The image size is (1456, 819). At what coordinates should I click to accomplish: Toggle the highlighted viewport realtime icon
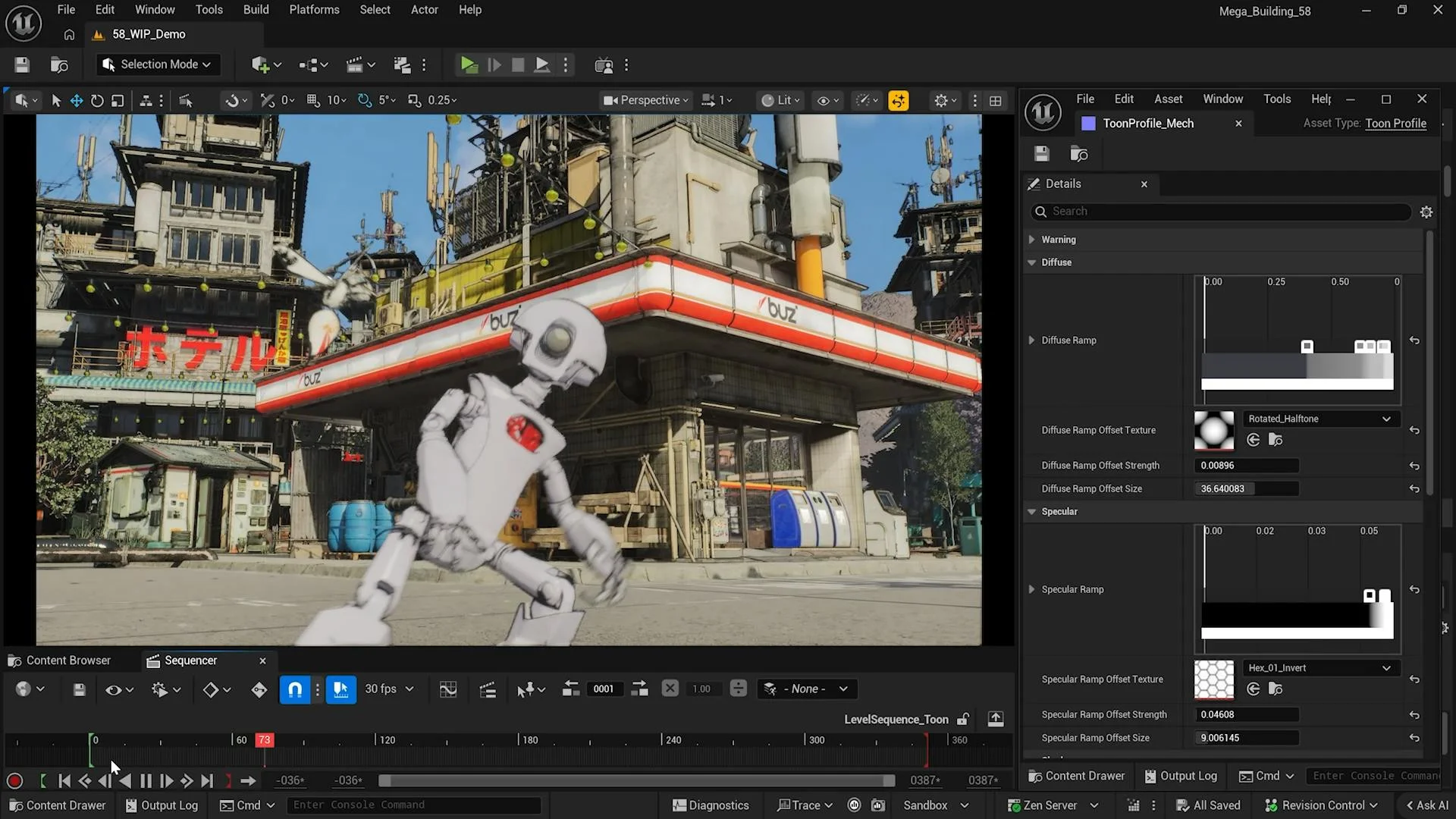899,100
